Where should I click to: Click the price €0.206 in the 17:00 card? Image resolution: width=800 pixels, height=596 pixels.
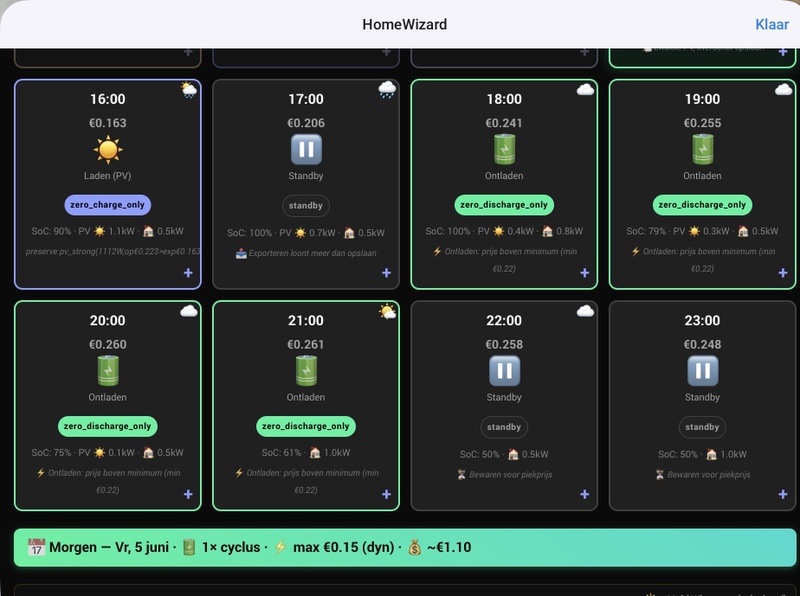click(306, 123)
